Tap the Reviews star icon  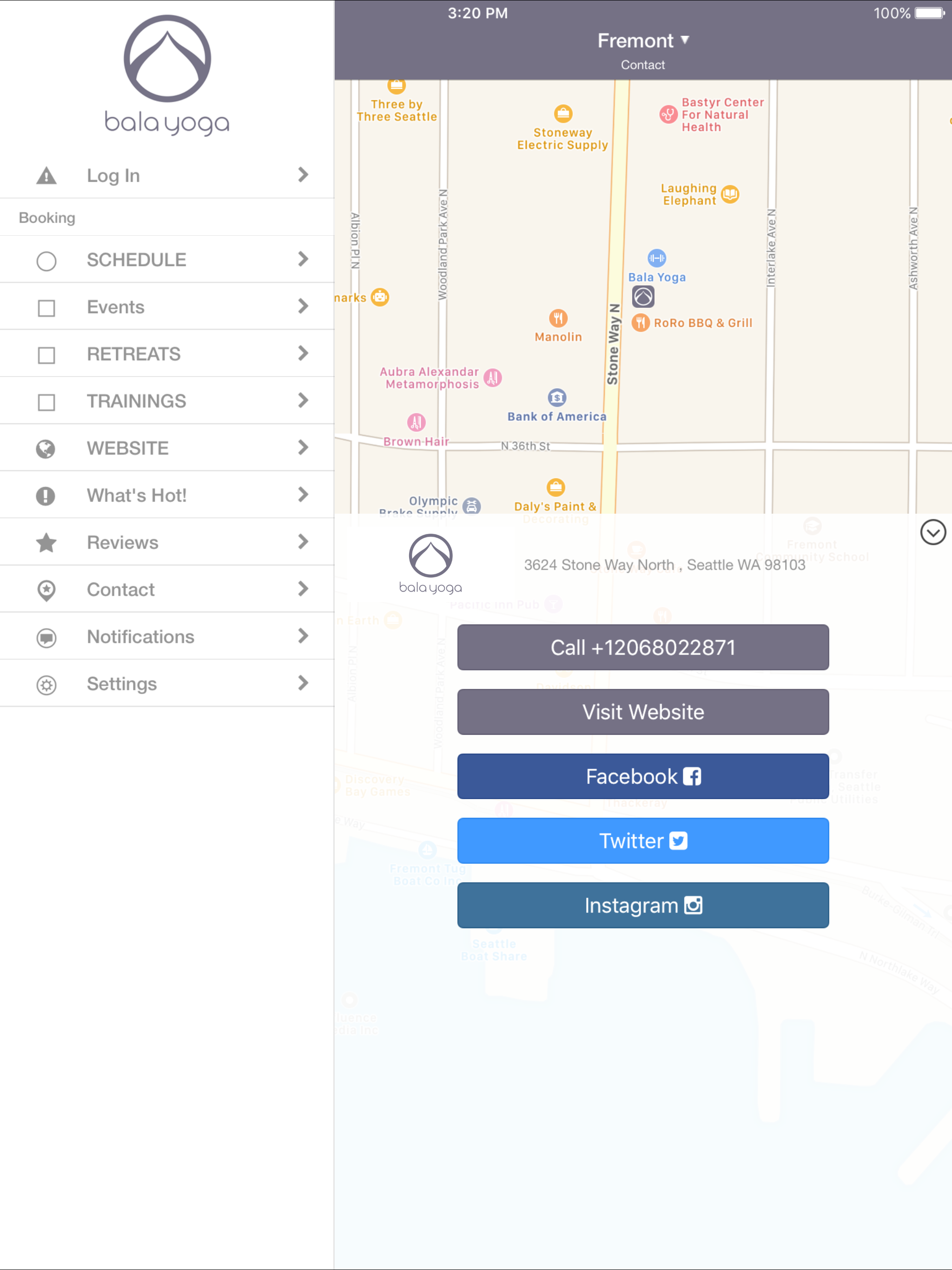pos(46,542)
